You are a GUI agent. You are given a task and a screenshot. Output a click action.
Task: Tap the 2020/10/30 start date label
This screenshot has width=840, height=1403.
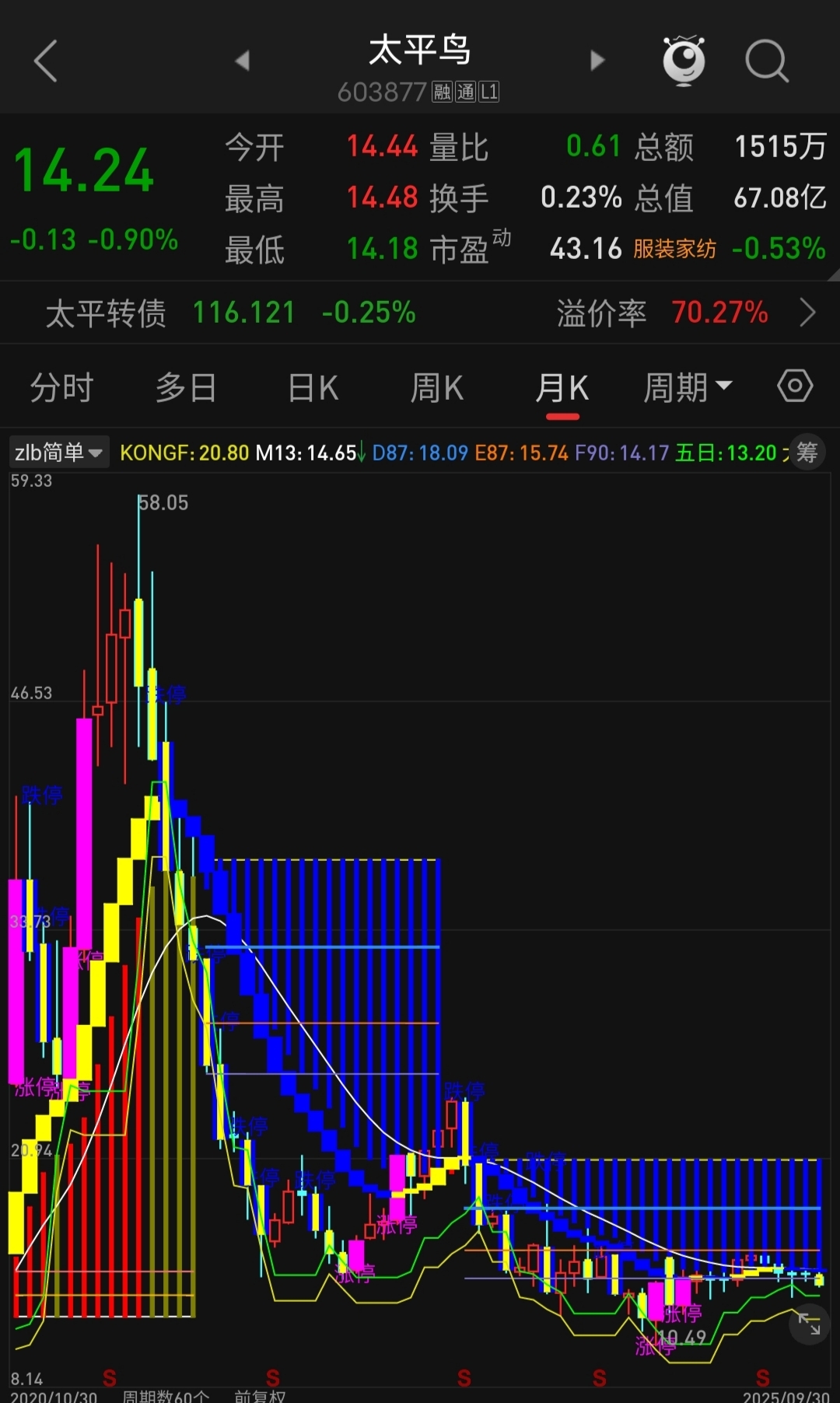[54, 1397]
